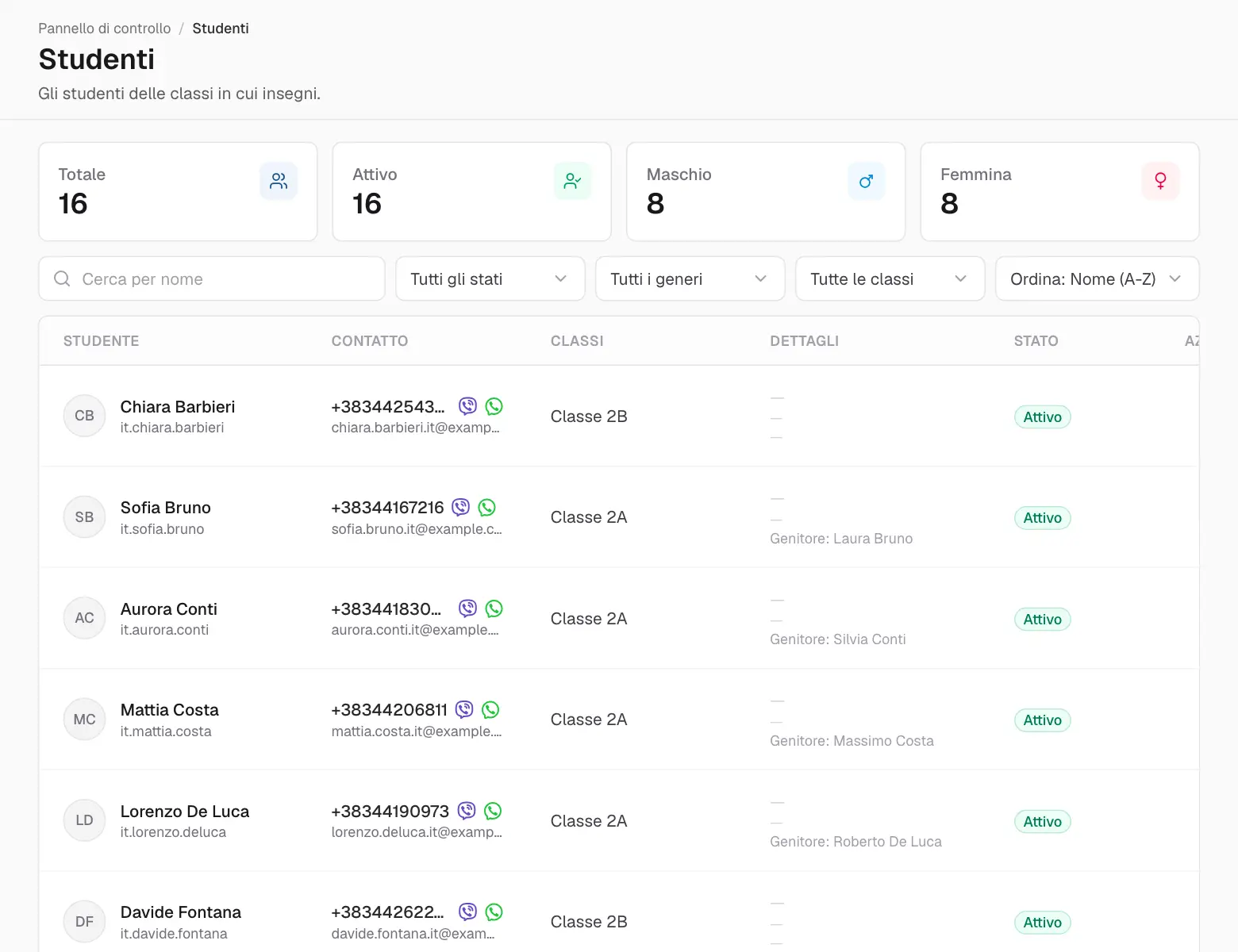
Task: Open Viber for Aurora Conti
Action: click(x=468, y=608)
